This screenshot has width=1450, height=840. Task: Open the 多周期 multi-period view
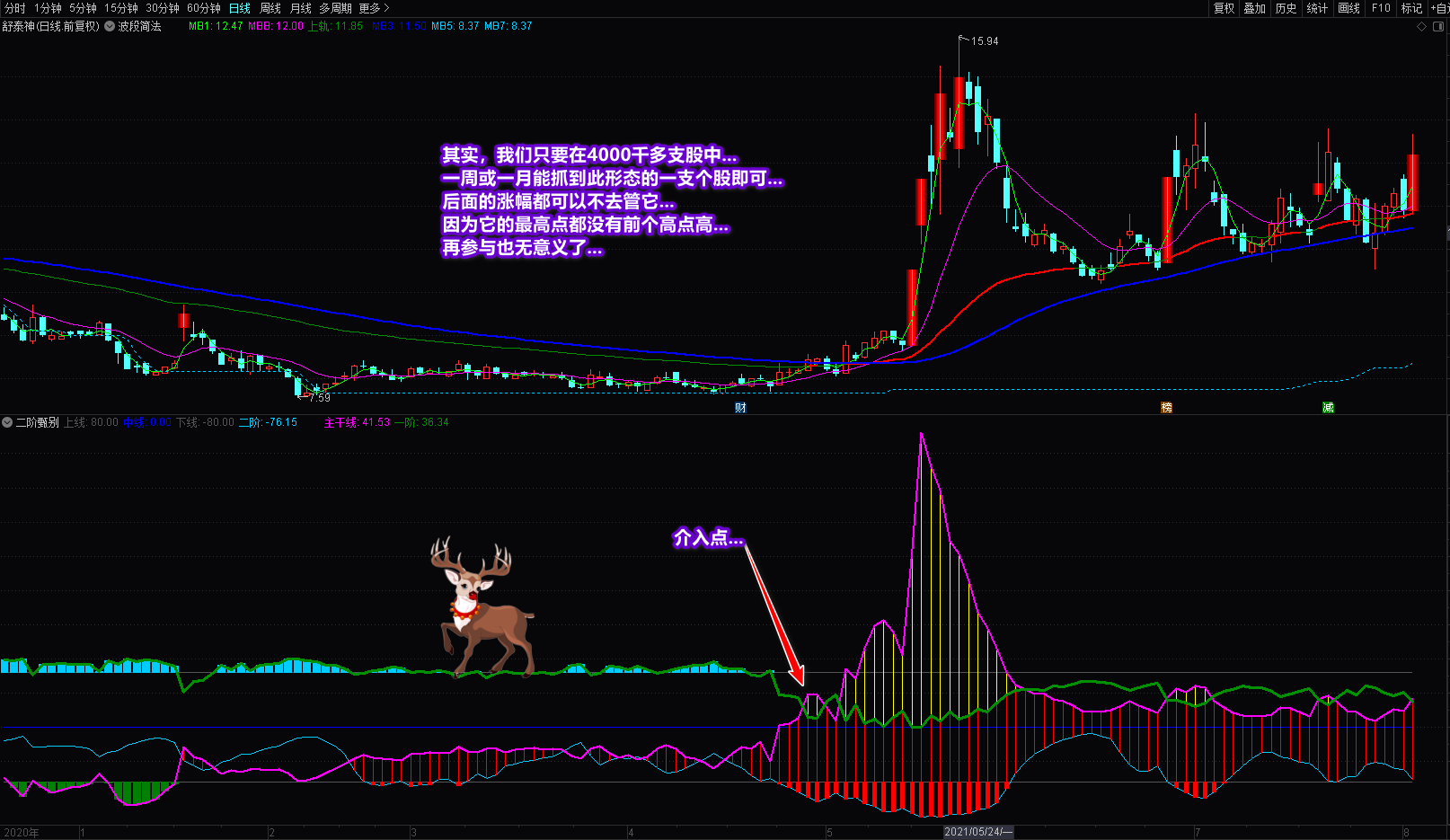pyautogui.click(x=335, y=8)
